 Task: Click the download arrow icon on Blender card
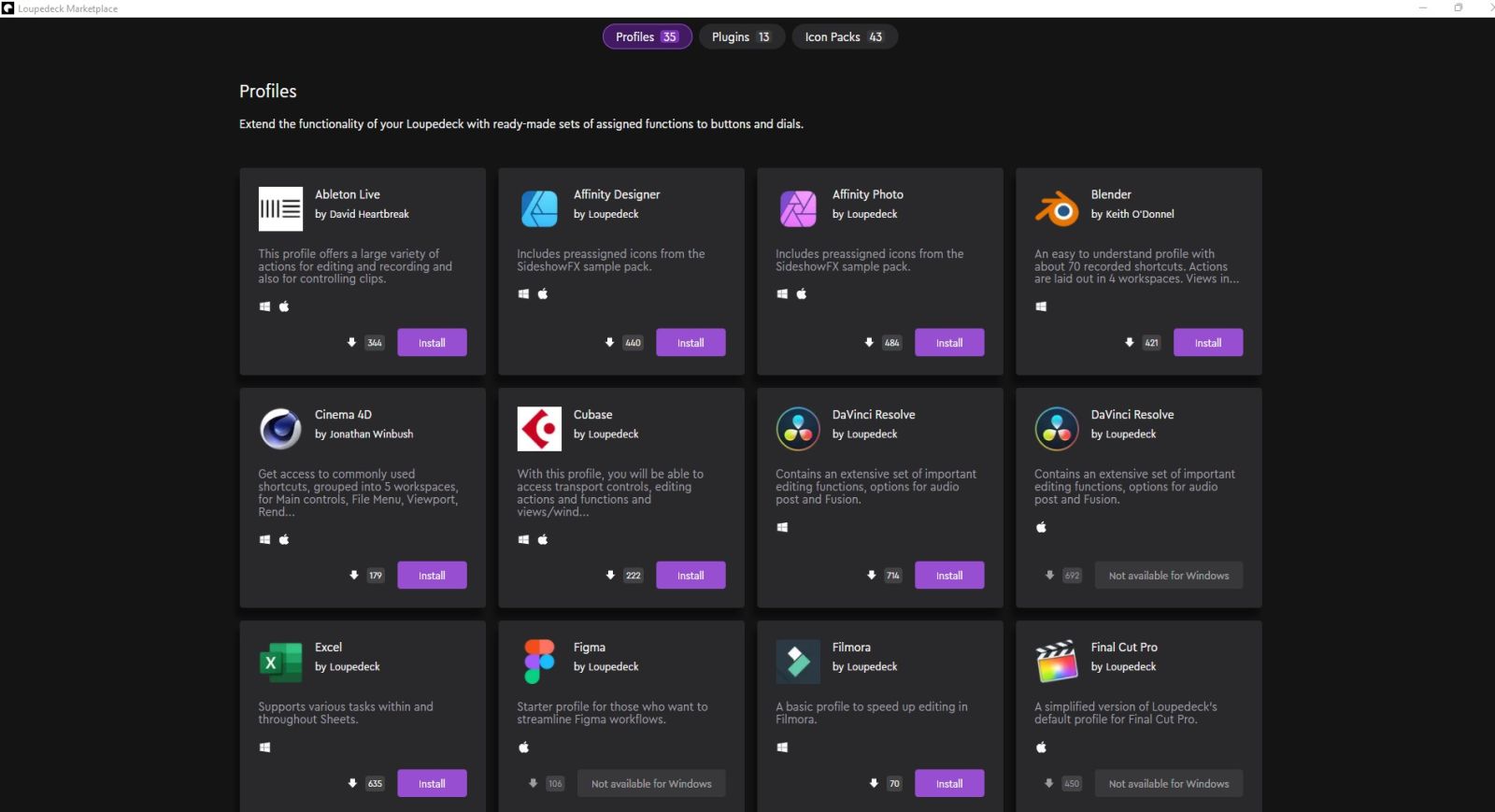click(1129, 343)
